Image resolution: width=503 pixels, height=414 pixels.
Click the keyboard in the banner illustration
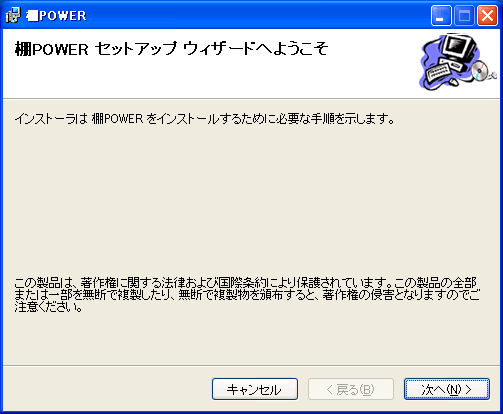(438, 72)
